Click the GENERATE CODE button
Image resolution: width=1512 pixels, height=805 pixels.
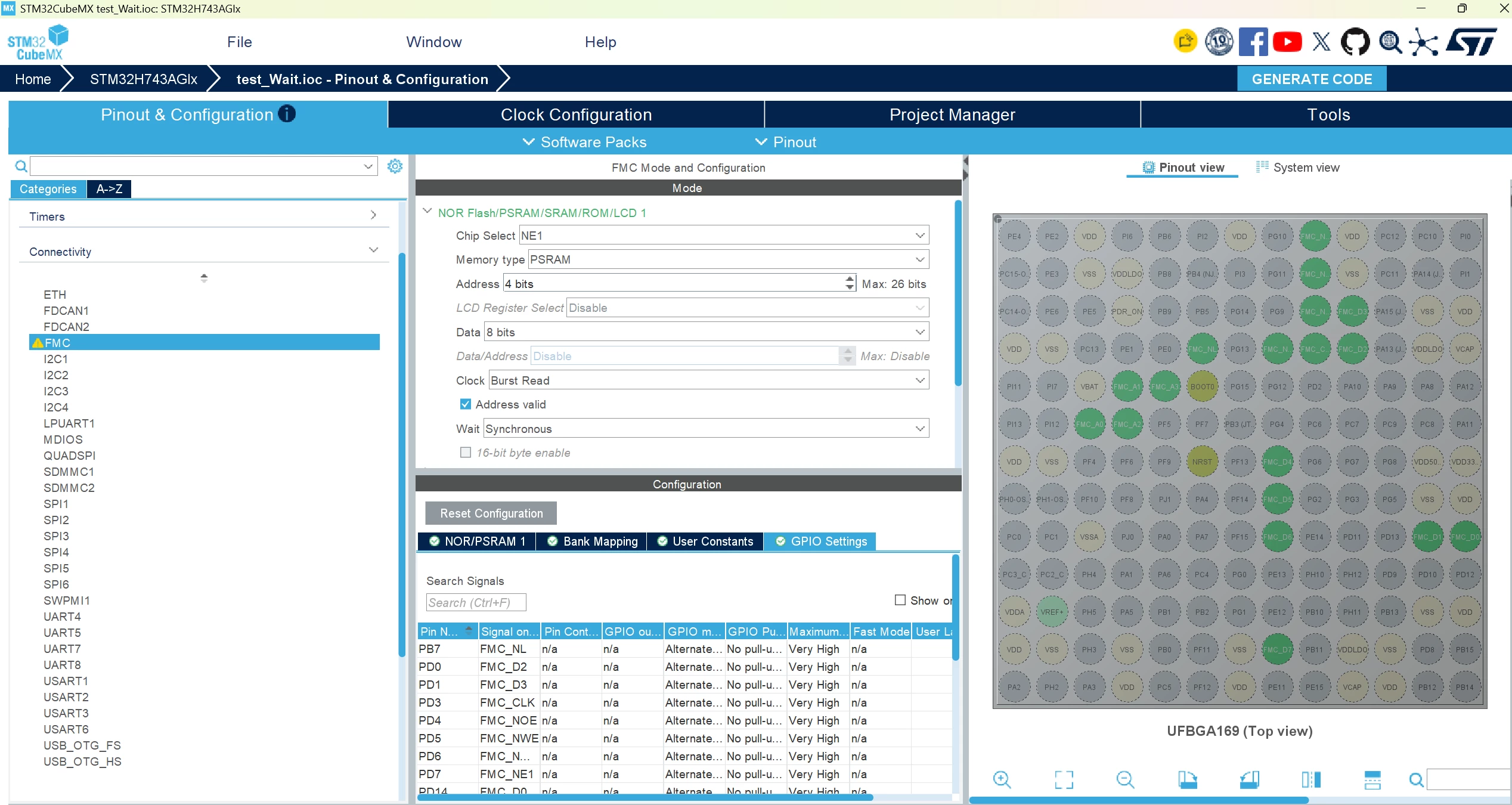pyautogui.click(x=1312, y=79)
